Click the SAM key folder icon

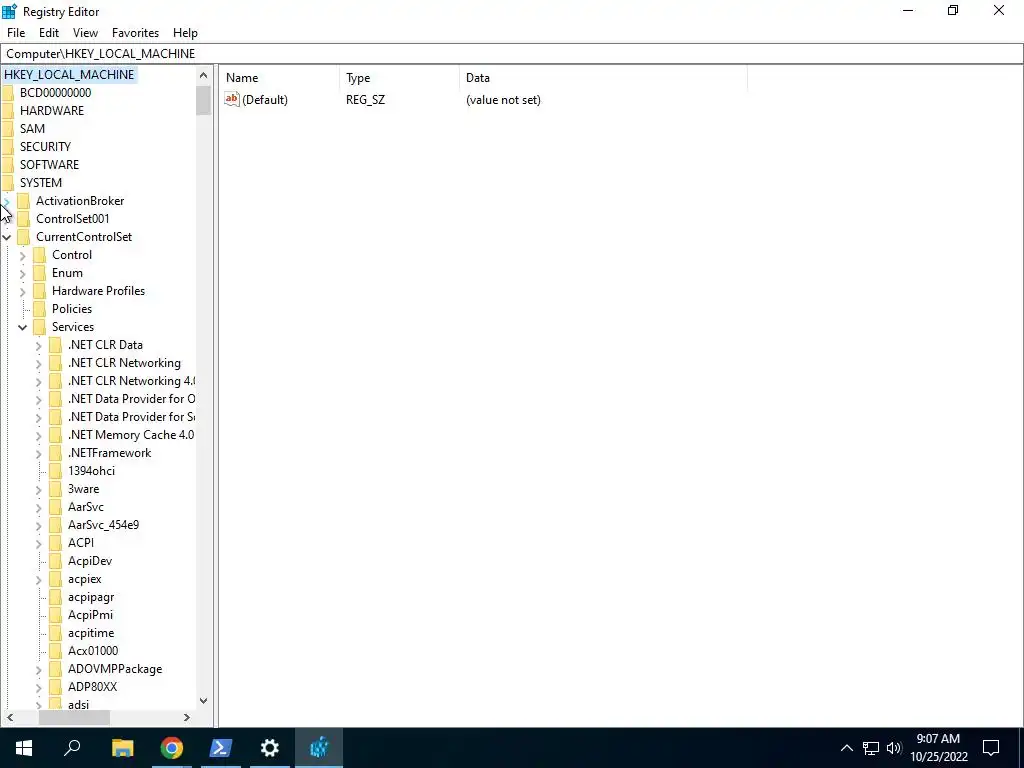8,129
